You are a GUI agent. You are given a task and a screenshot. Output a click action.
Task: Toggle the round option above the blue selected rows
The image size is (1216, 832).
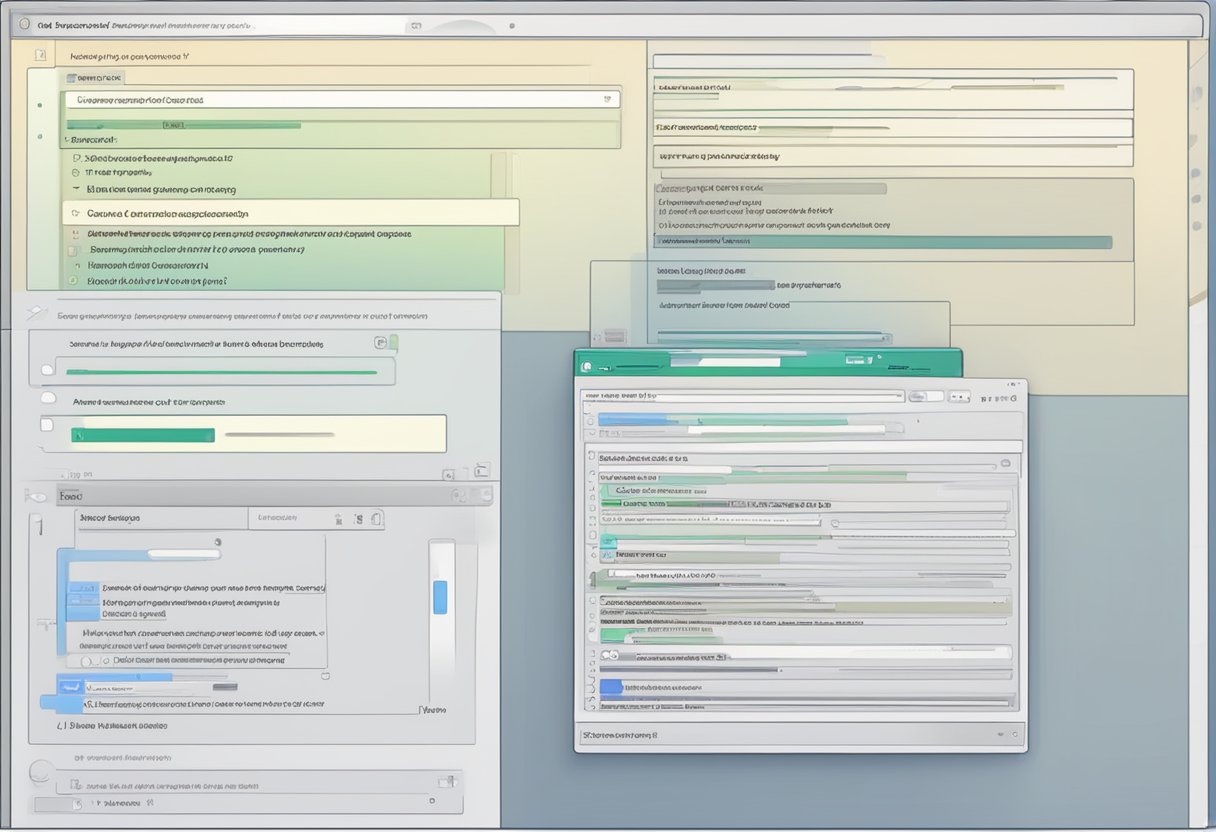coord(217,541)
